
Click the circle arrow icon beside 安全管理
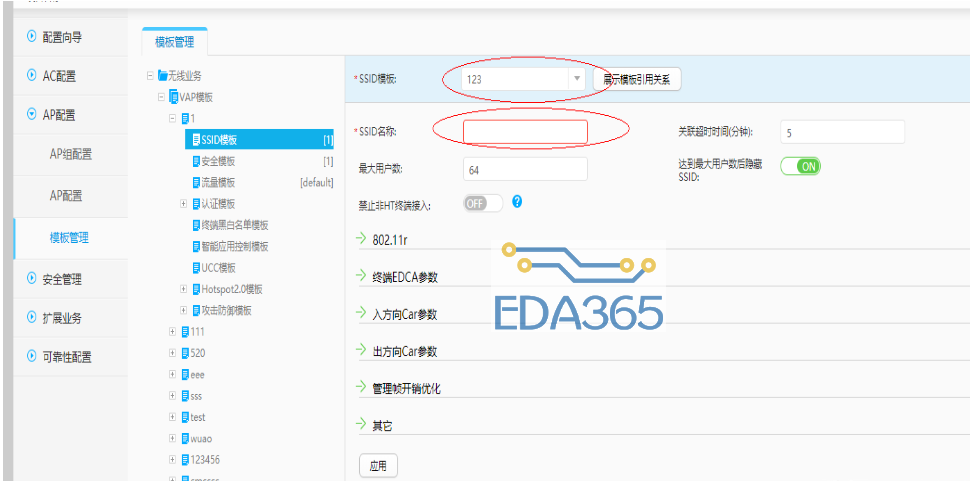[x=32, y=279]
